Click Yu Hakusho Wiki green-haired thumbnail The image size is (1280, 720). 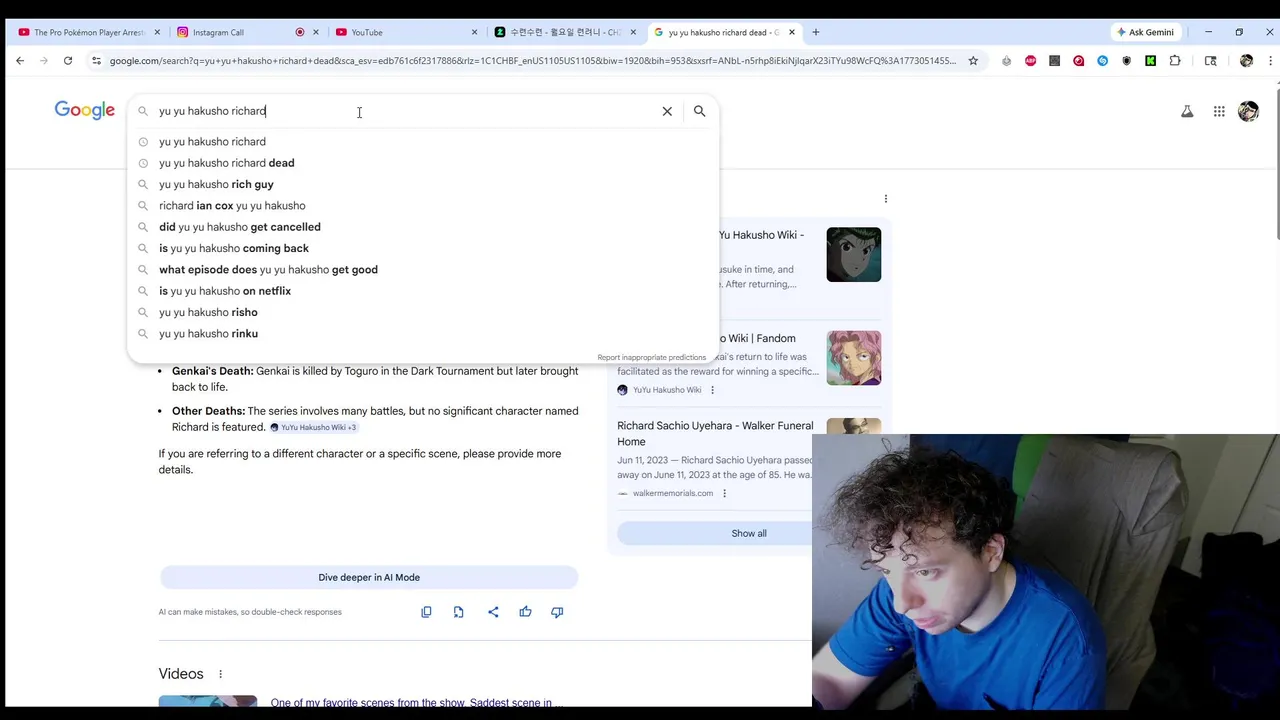click(854, 255)
